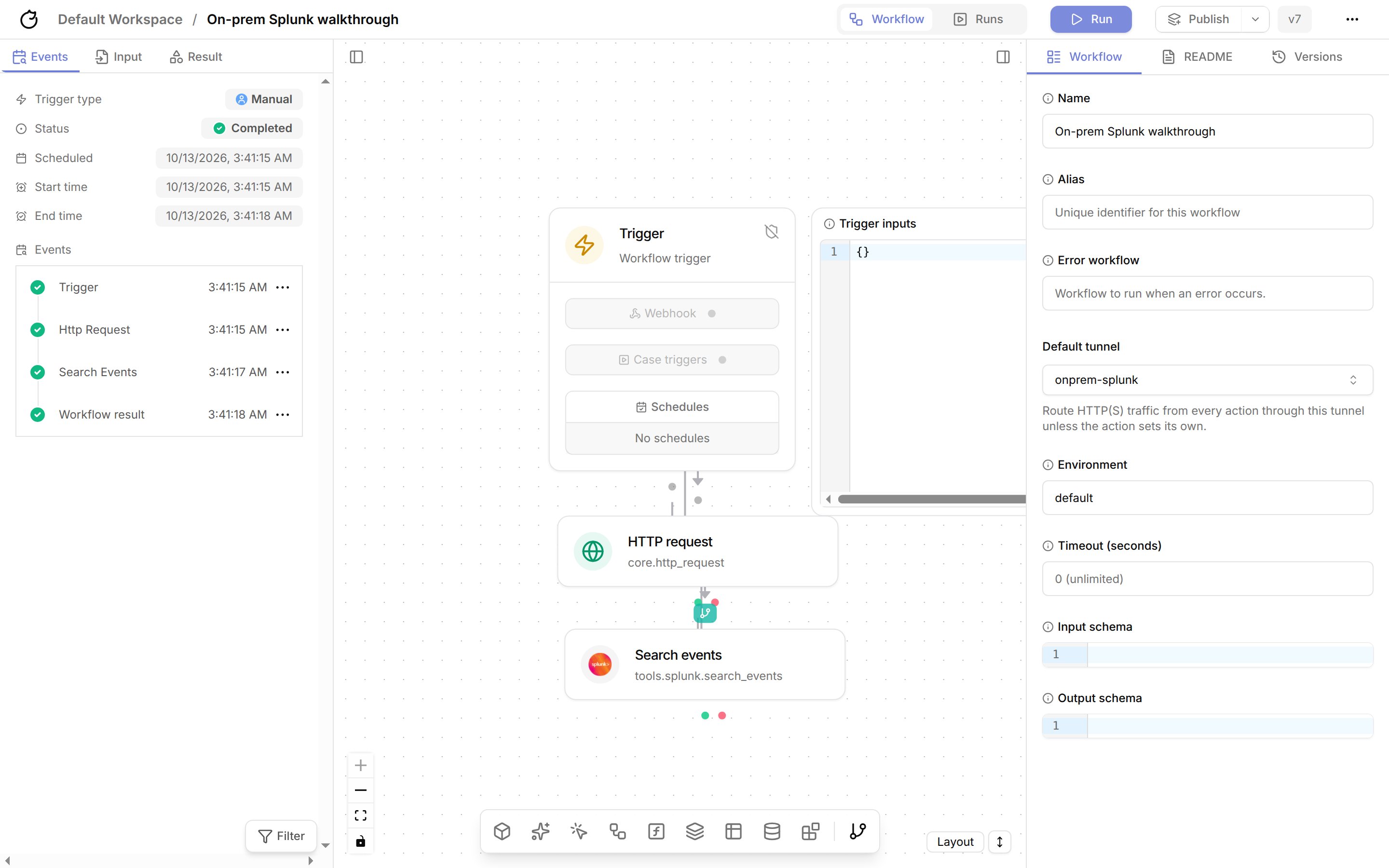Expand the Publish dropdown chevron
The height and width of the screenshot is (868, 1389).
click(1255, 19)
